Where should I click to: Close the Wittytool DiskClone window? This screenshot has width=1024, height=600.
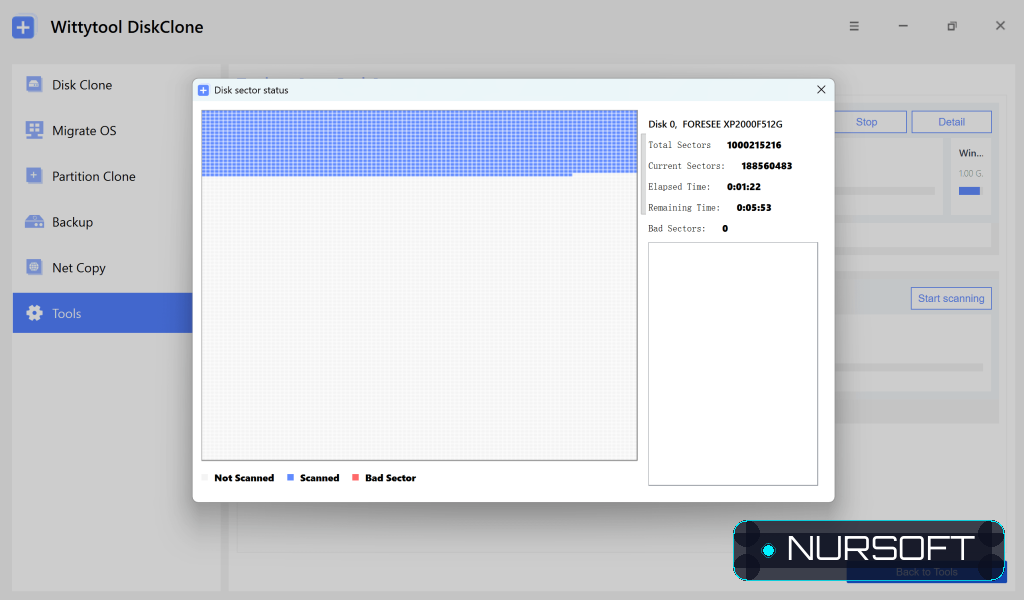coord(1000,25)
